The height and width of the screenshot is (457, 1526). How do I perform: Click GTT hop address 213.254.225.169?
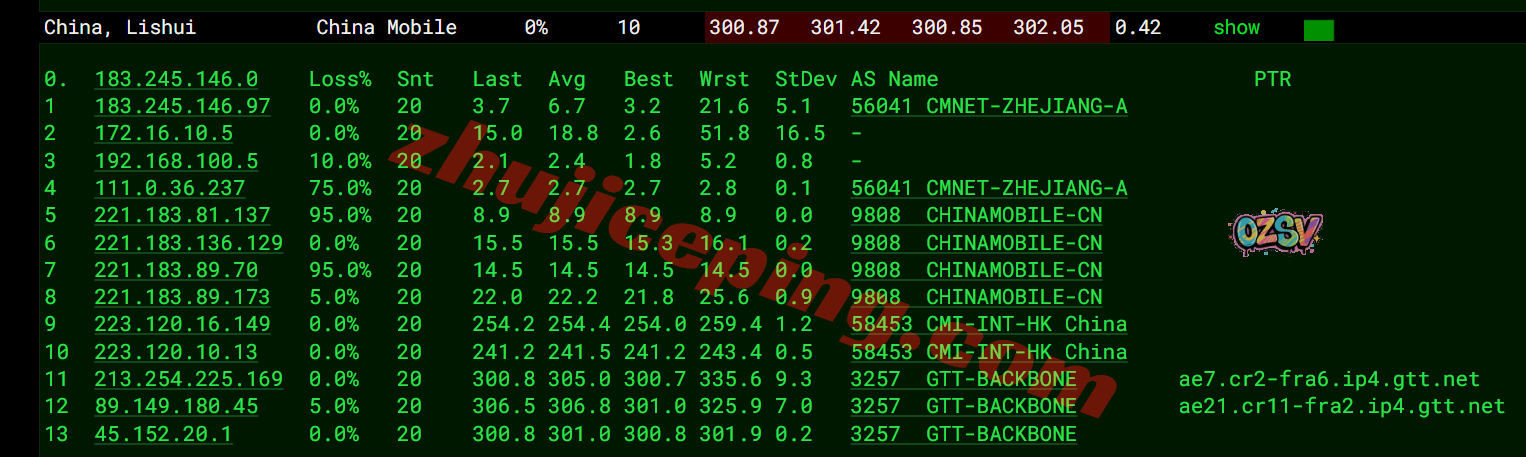click(188, 379)
